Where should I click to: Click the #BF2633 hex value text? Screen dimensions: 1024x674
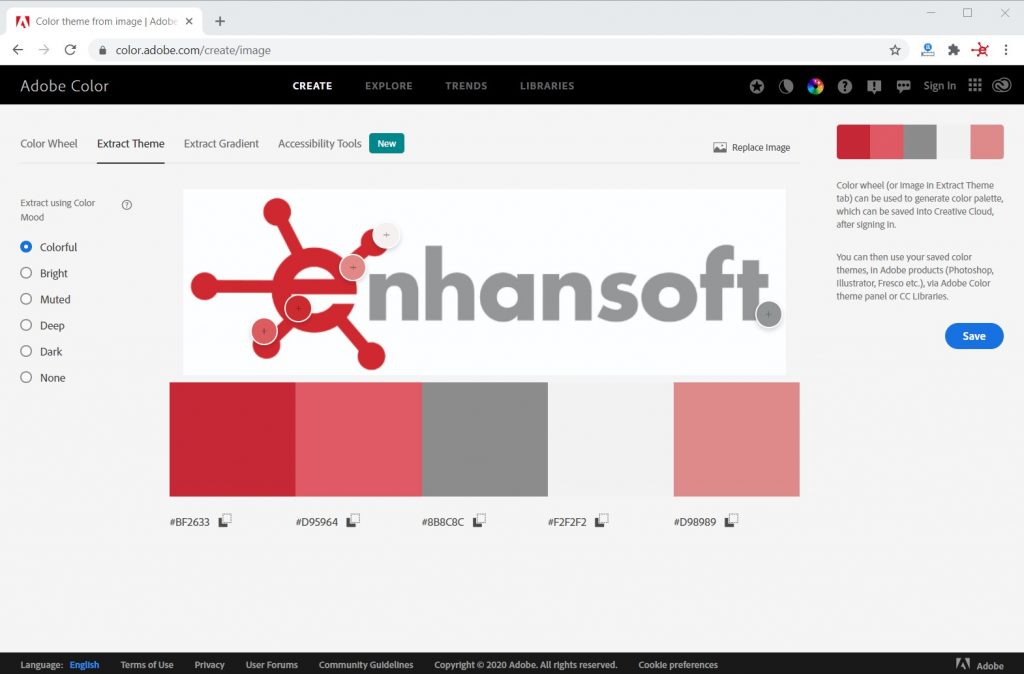point(189,522)
